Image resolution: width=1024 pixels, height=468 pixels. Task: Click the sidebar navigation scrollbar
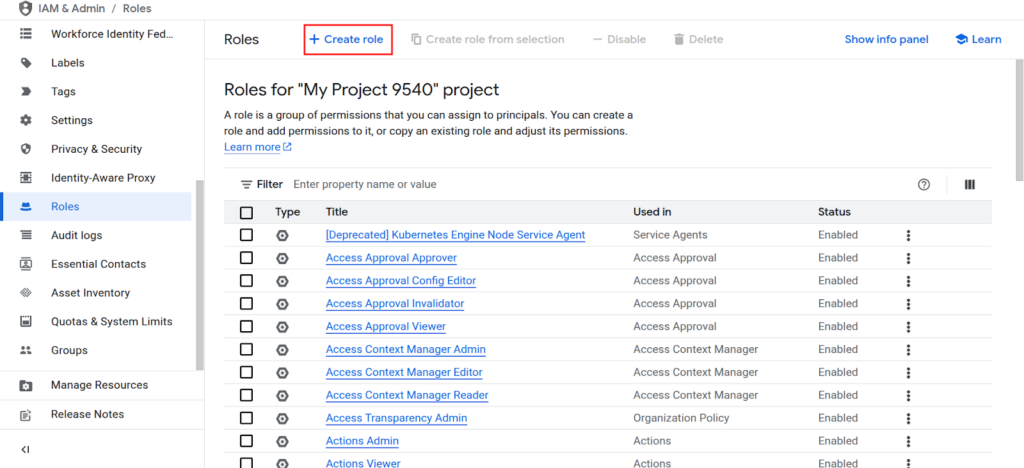pyautogui.click(x=199, y=274)
